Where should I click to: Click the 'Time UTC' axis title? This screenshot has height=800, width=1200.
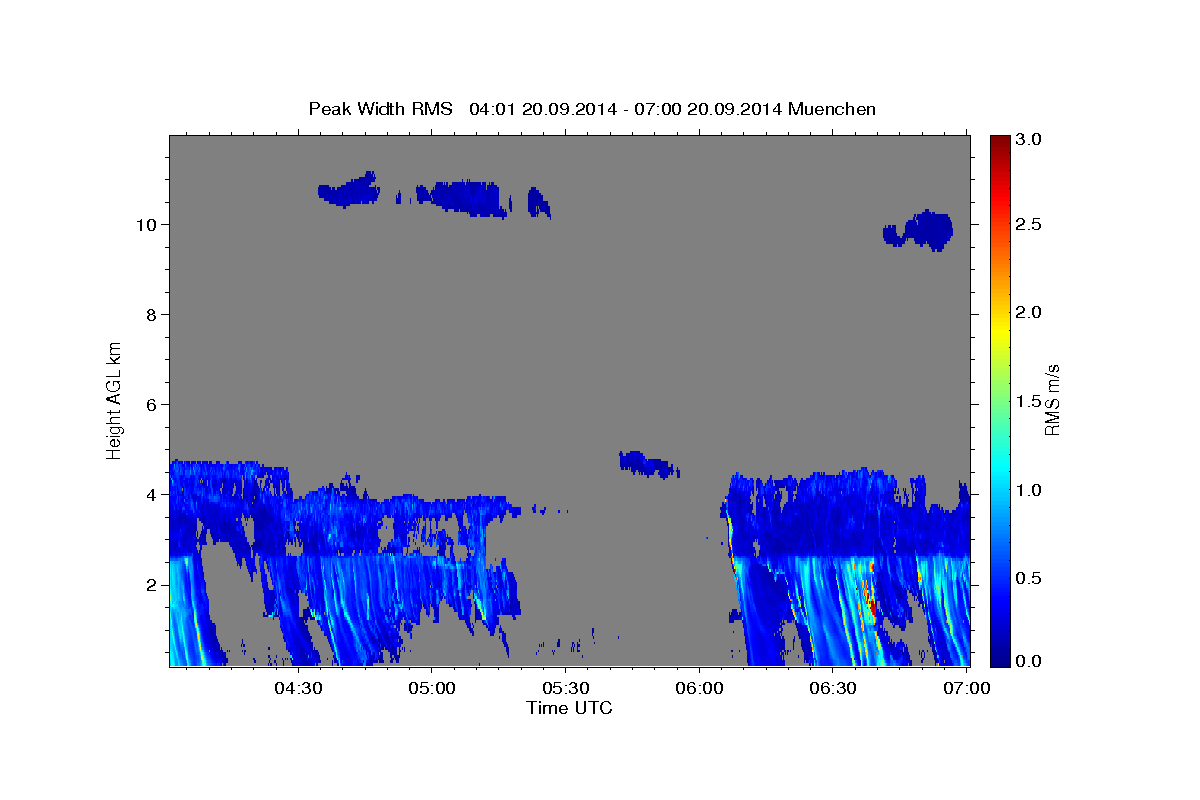coord(569,708)
